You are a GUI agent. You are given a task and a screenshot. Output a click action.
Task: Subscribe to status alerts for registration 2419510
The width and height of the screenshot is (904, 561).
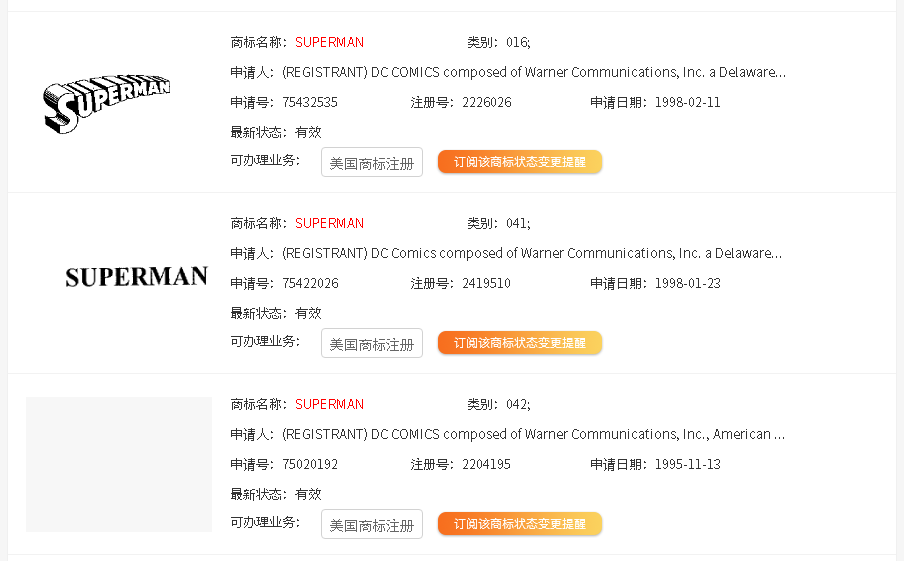(520, 343)
